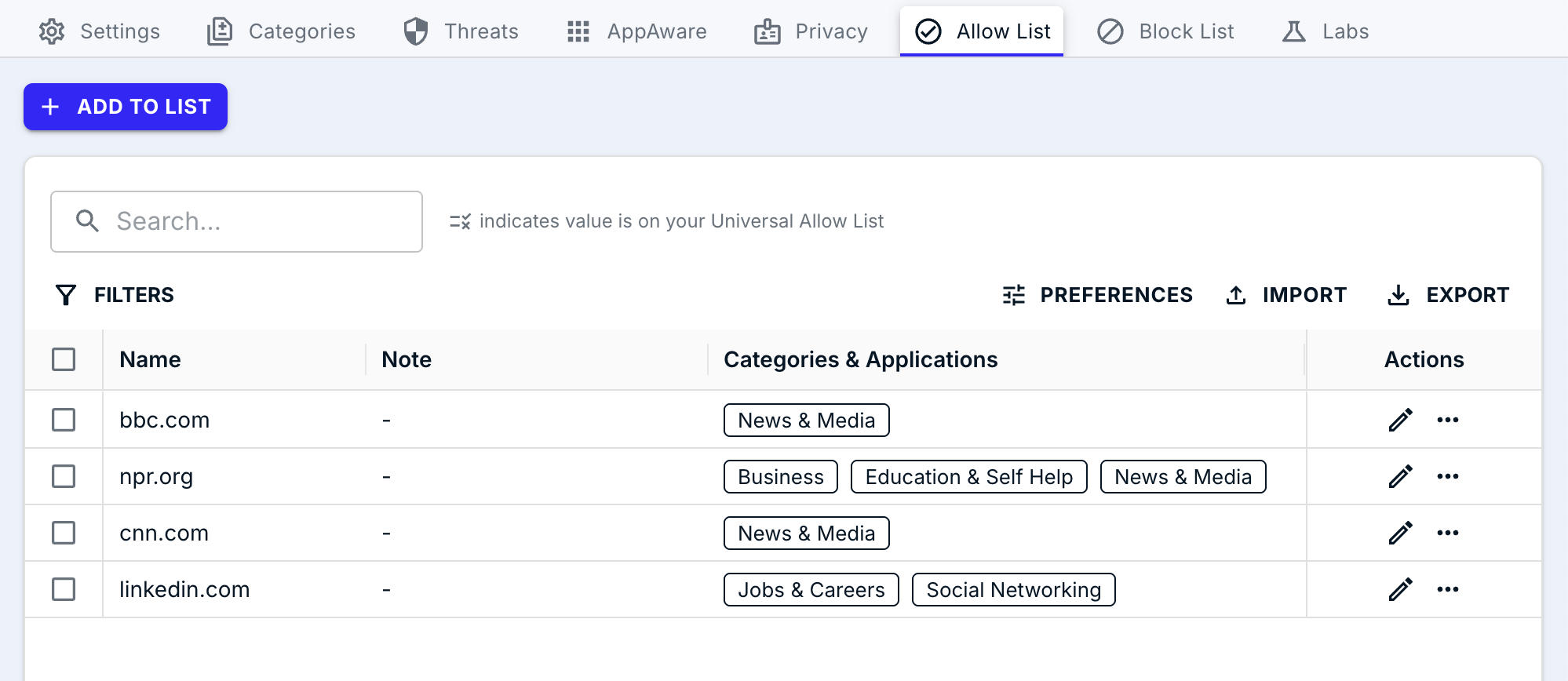Select the cnn.com row checkbox
The image size is (1568, 681).
tap(64, 533)
